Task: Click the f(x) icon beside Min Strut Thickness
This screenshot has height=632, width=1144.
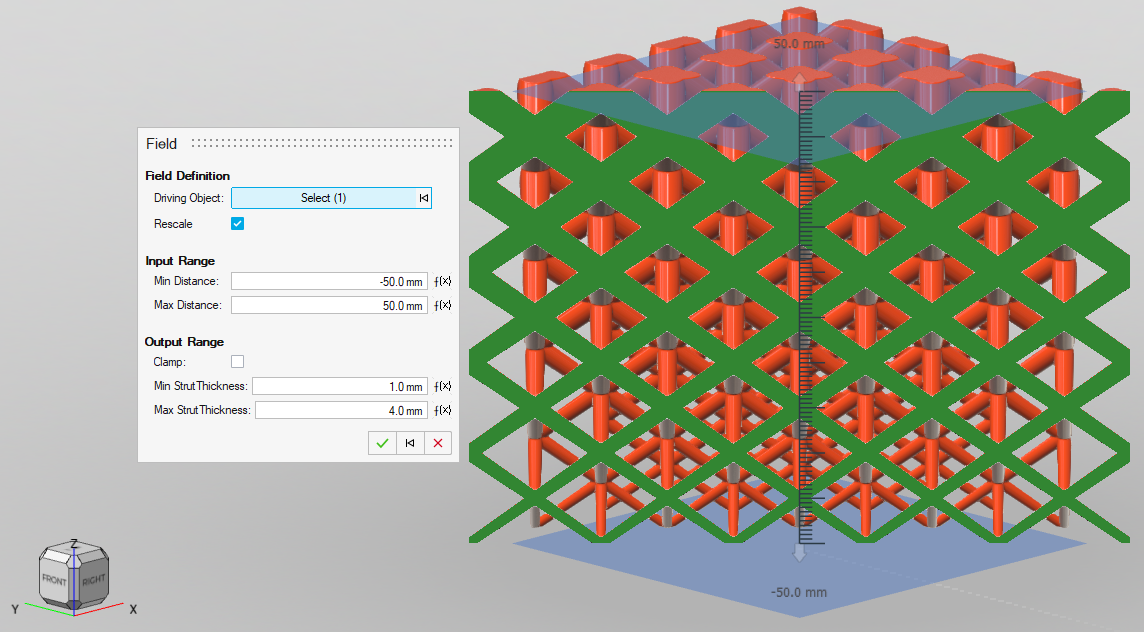Action: [443, 386]
